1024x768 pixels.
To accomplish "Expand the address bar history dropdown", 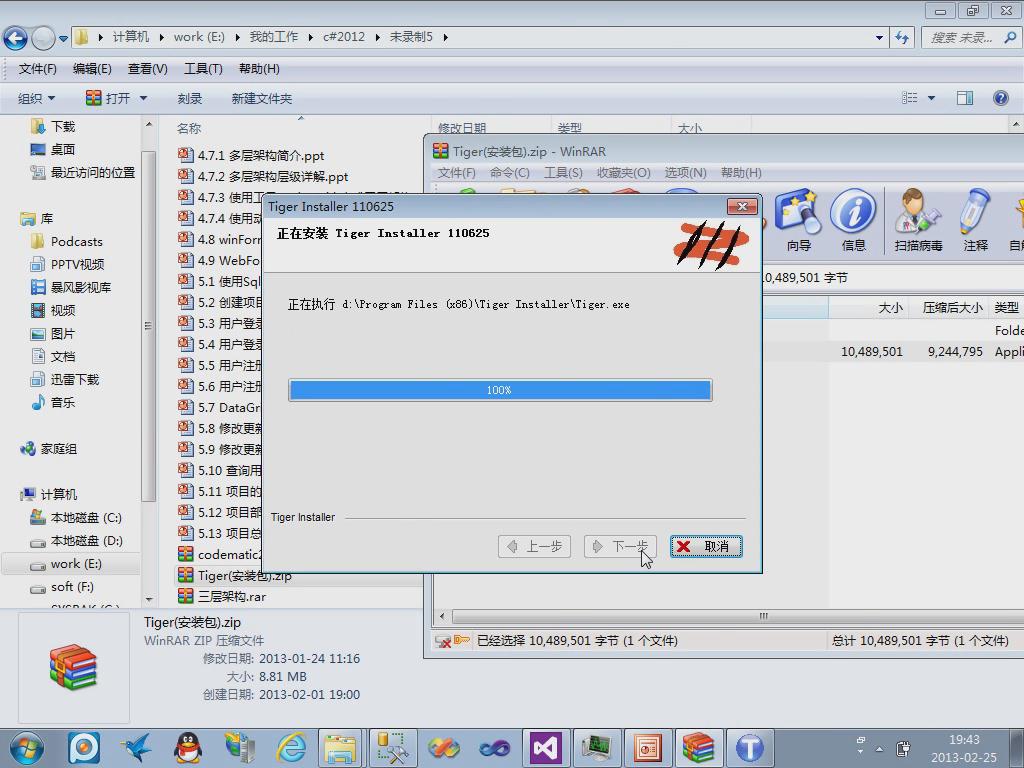I will tap(880, 38).
